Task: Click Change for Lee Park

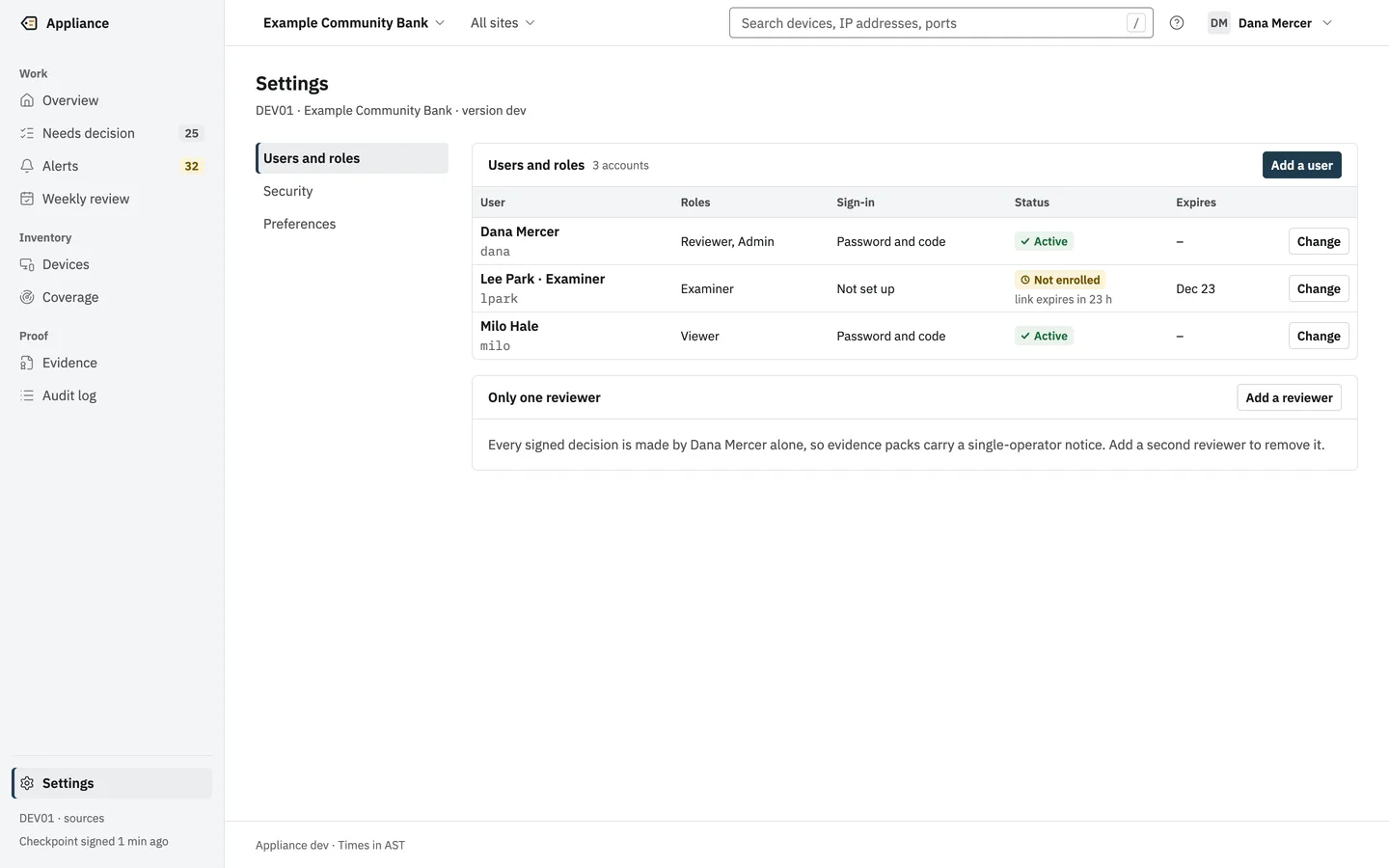Action: point(1319,288)
